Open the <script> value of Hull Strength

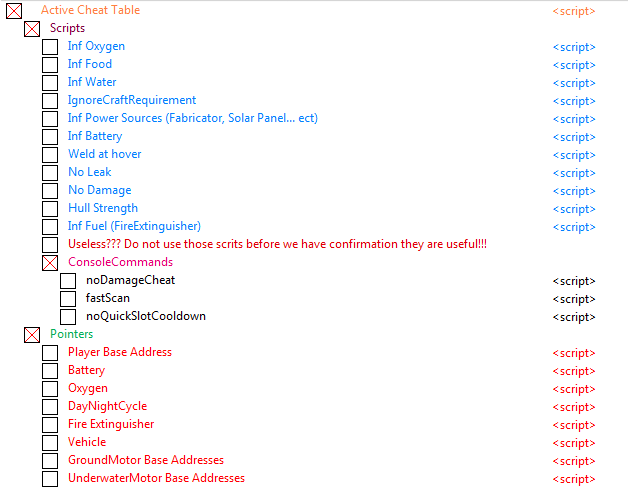coord(574,210)
